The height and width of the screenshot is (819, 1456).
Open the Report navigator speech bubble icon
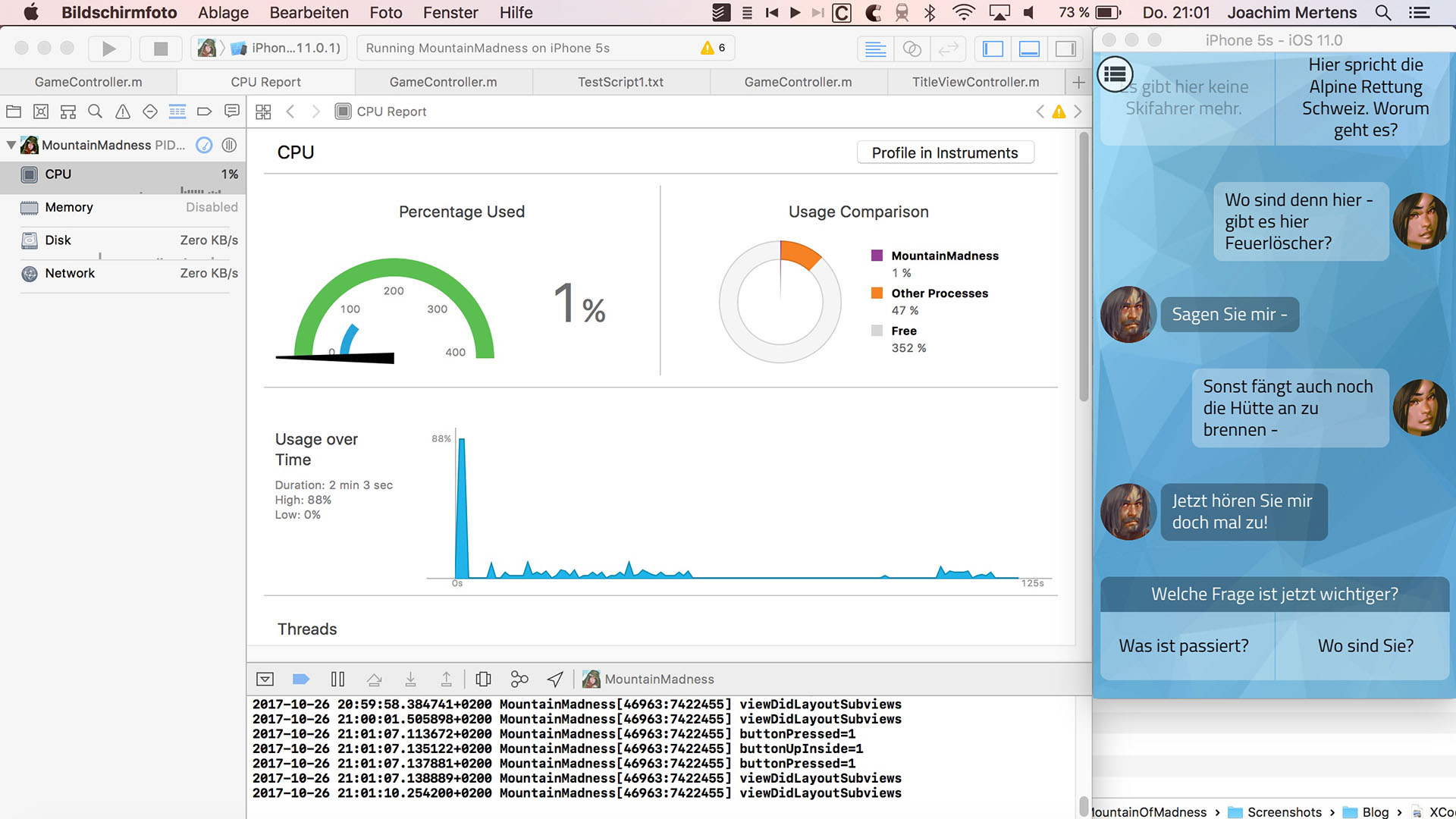point(232,112)
